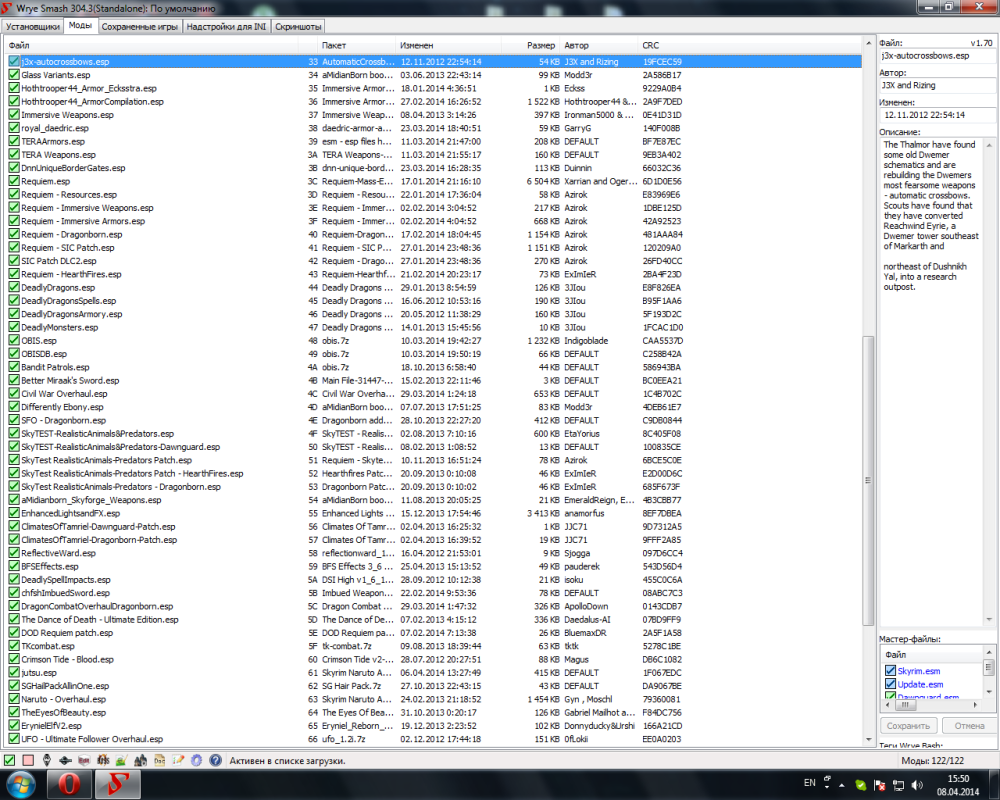This screenshot has height=800, width=1000.
Task: Click the Show desktop strip at the taskbar end
Action: point(995,785)
